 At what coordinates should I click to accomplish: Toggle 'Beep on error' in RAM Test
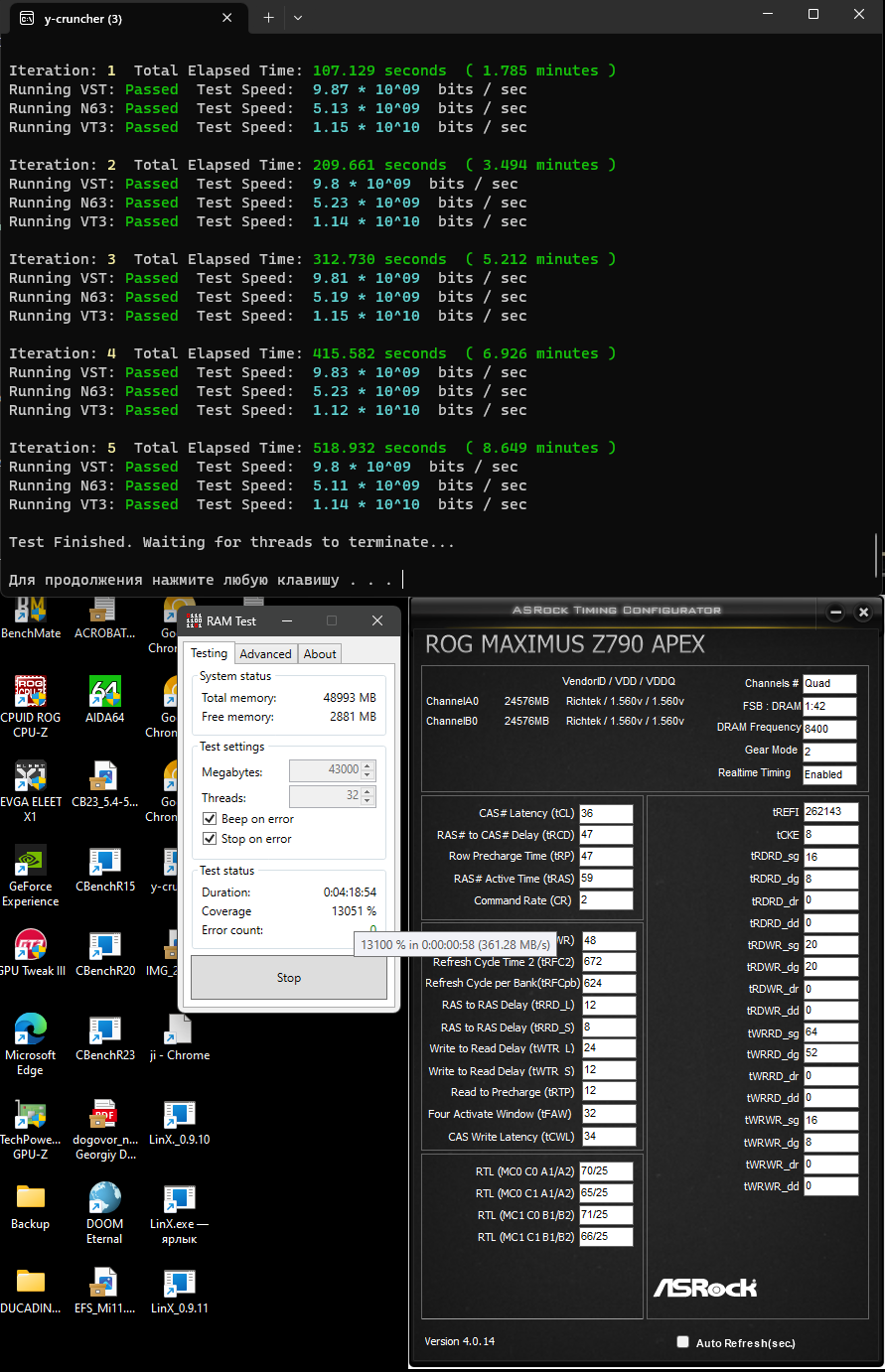tap(210, 819)
